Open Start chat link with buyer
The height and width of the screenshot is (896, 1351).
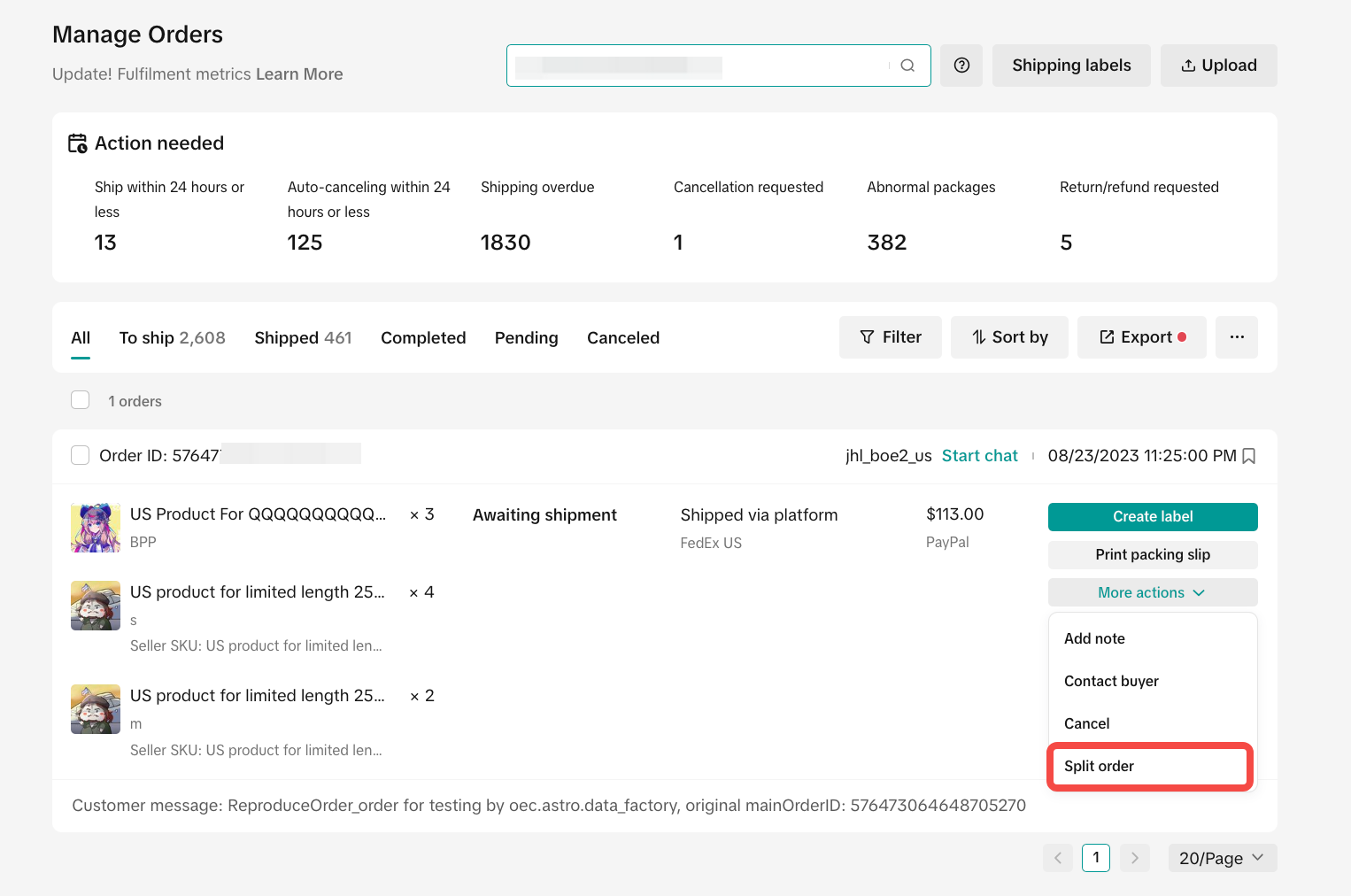tap(979, 456)
